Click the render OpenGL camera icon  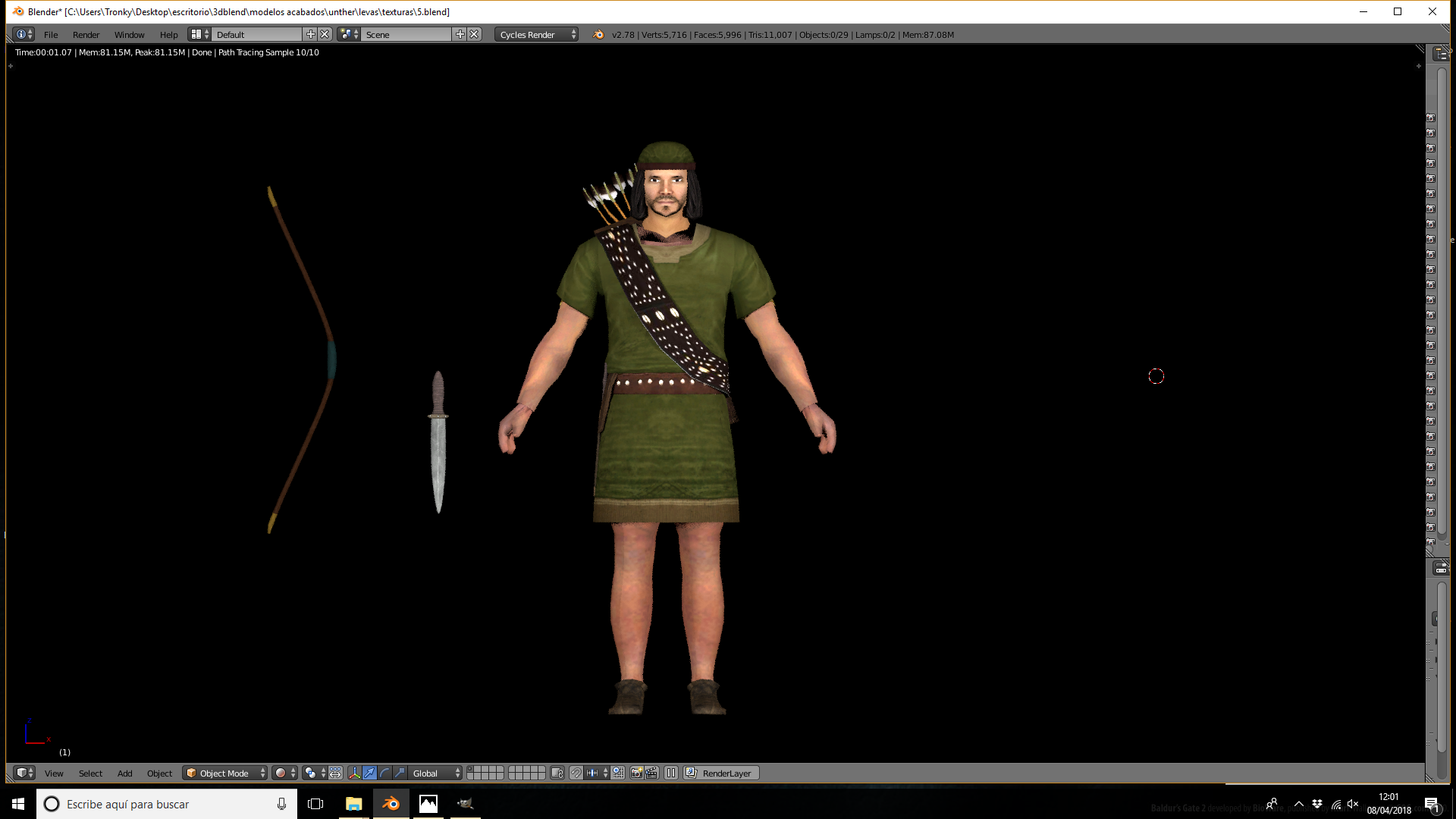[x=636, y=773]
